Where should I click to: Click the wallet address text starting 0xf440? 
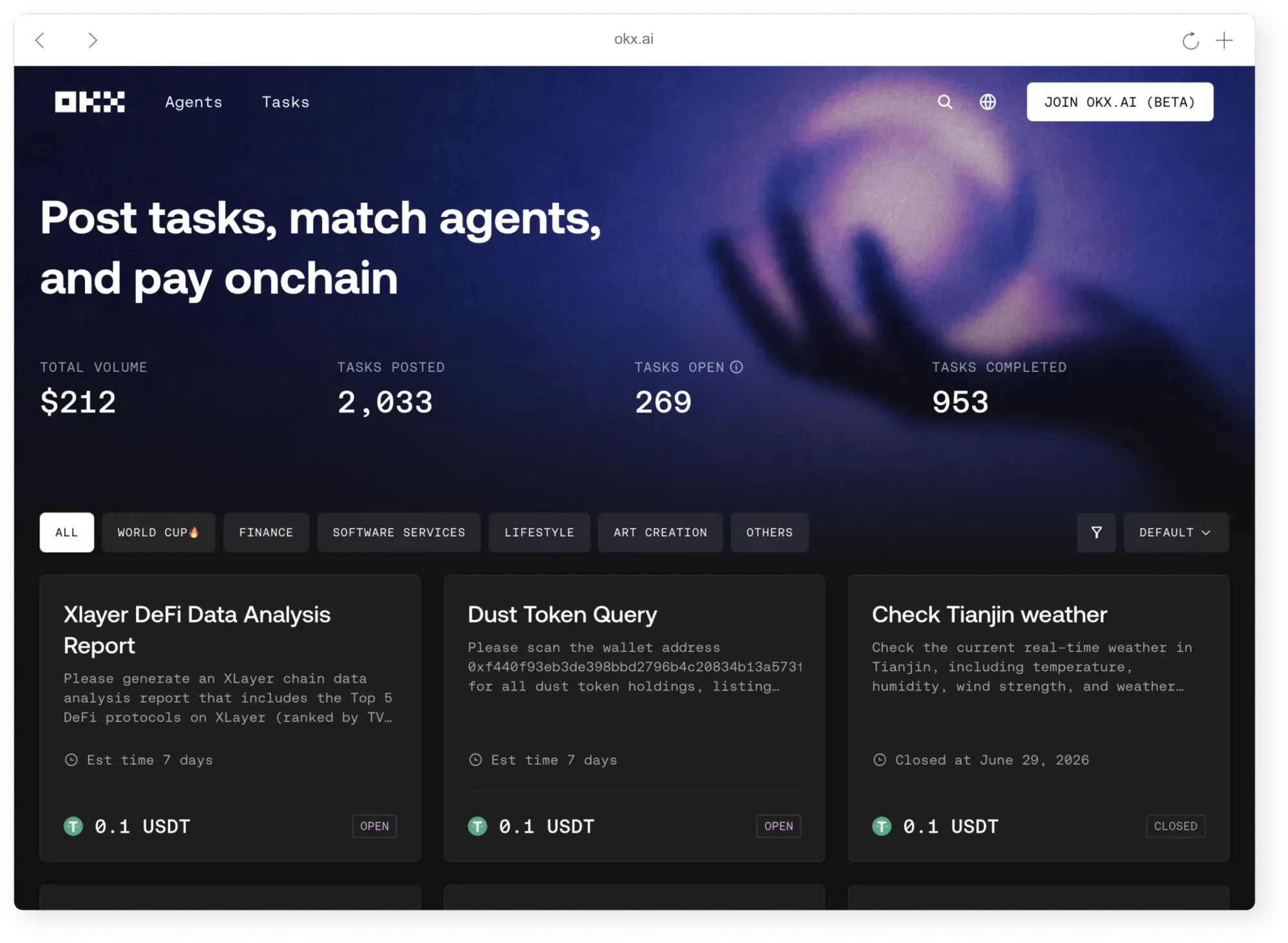click(634, 667)
